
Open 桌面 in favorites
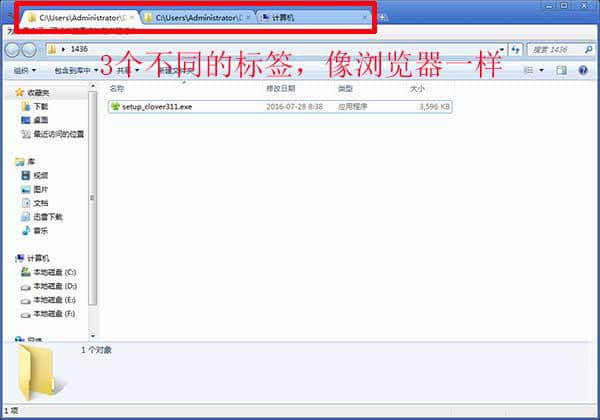[35, 120]
